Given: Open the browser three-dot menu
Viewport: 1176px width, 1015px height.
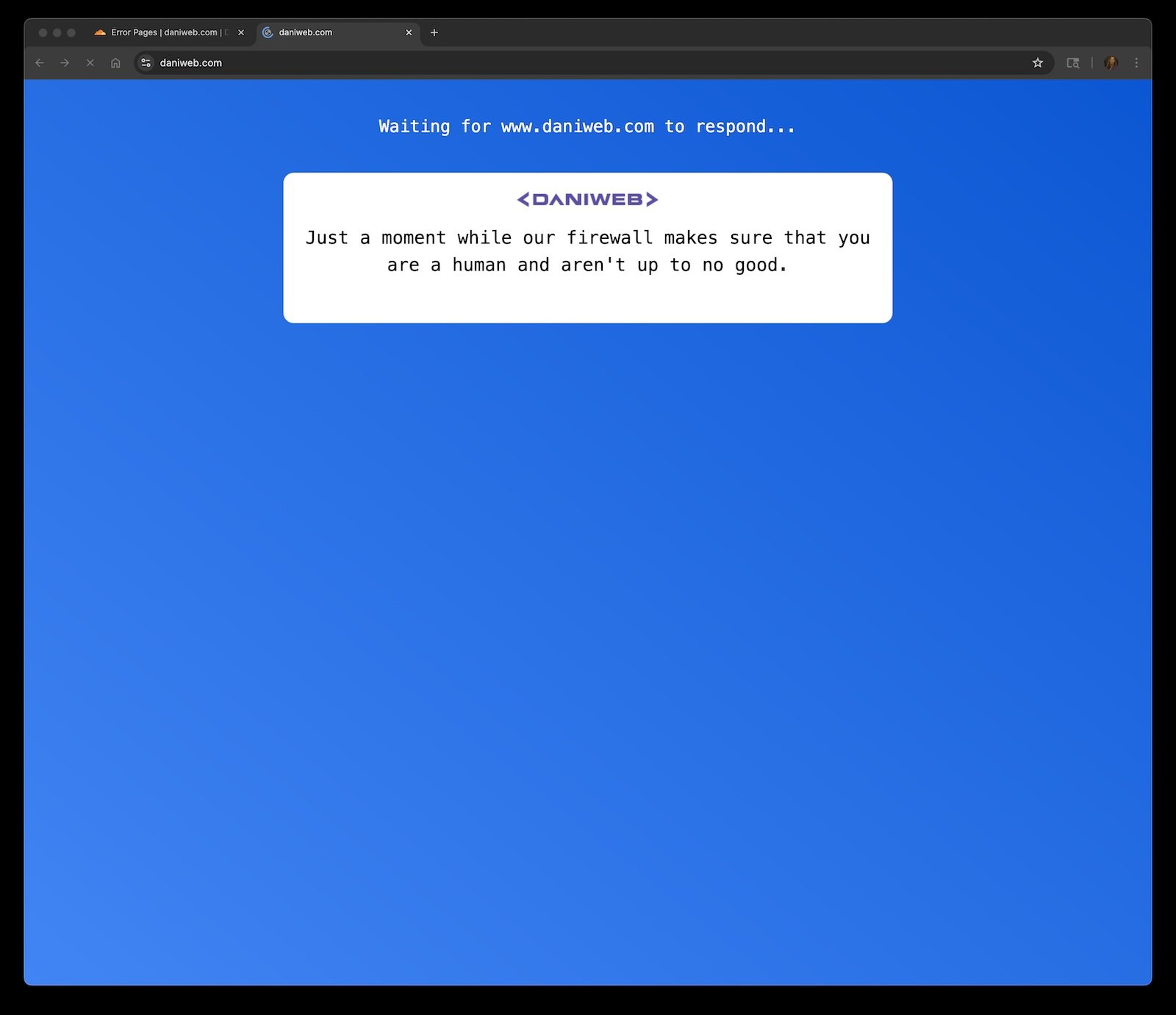Looking at the screenshot, I should (1136, 63).
